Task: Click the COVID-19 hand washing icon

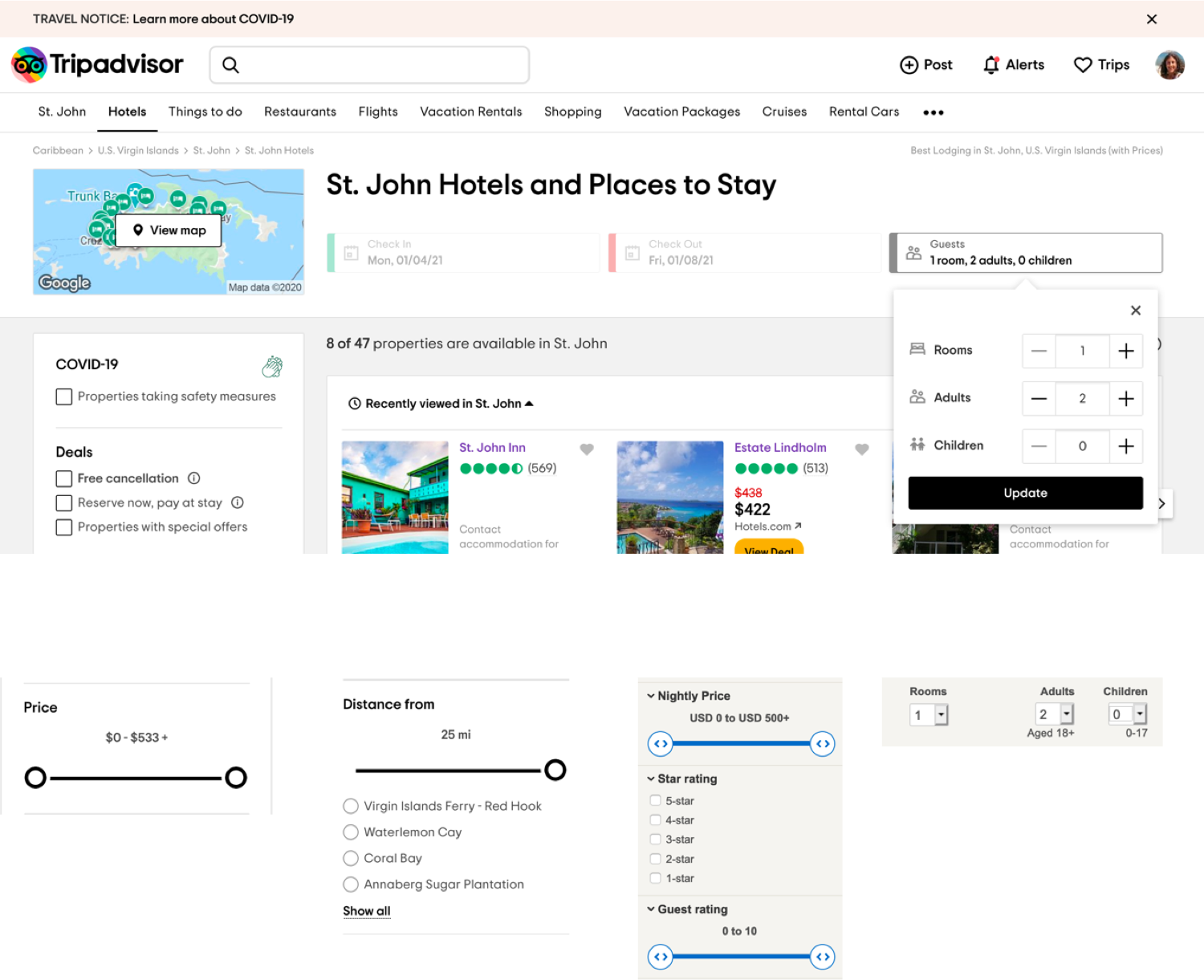Action: 272,367
